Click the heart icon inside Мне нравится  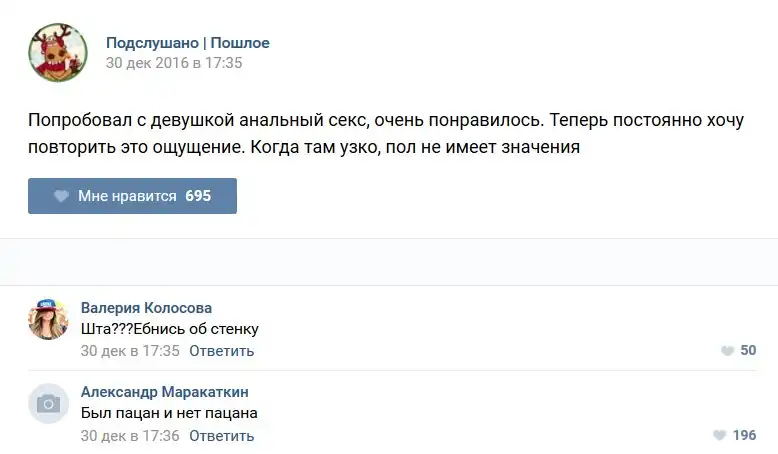tap(62, 196)
